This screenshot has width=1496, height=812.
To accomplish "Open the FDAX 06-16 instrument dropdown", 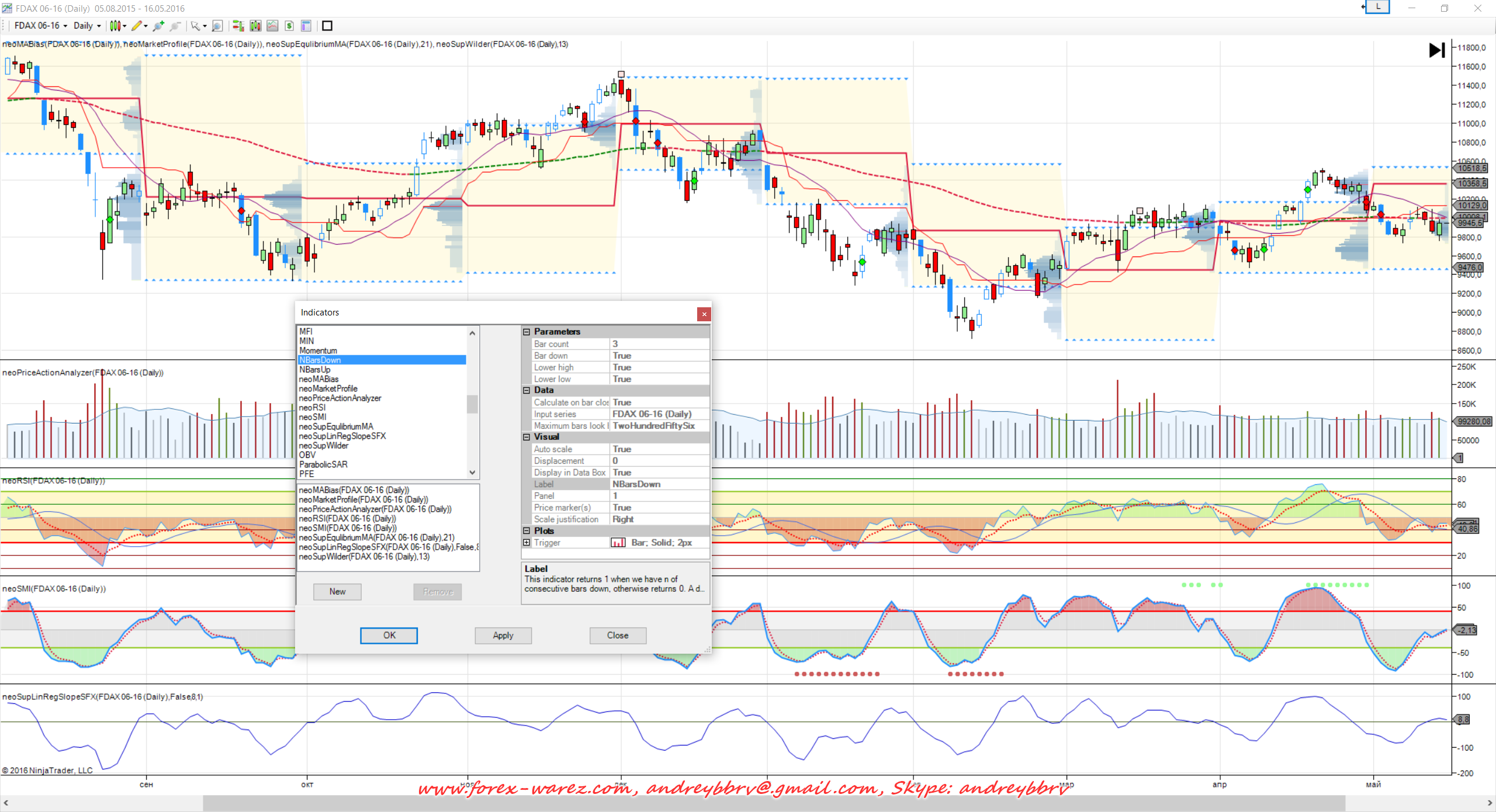I will 40,26.
